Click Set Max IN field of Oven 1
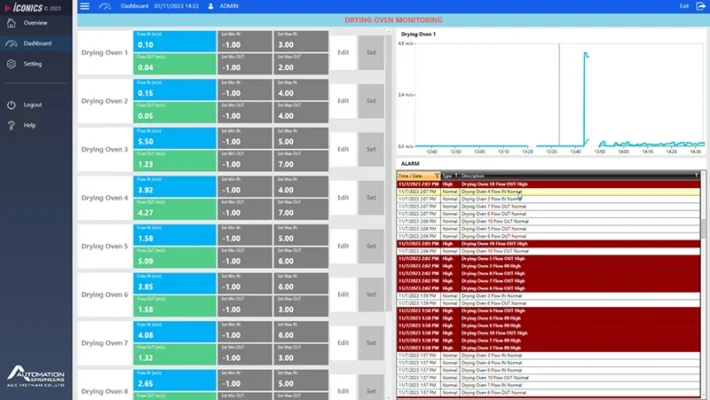 pyautogui.click(x=301, y=44)
